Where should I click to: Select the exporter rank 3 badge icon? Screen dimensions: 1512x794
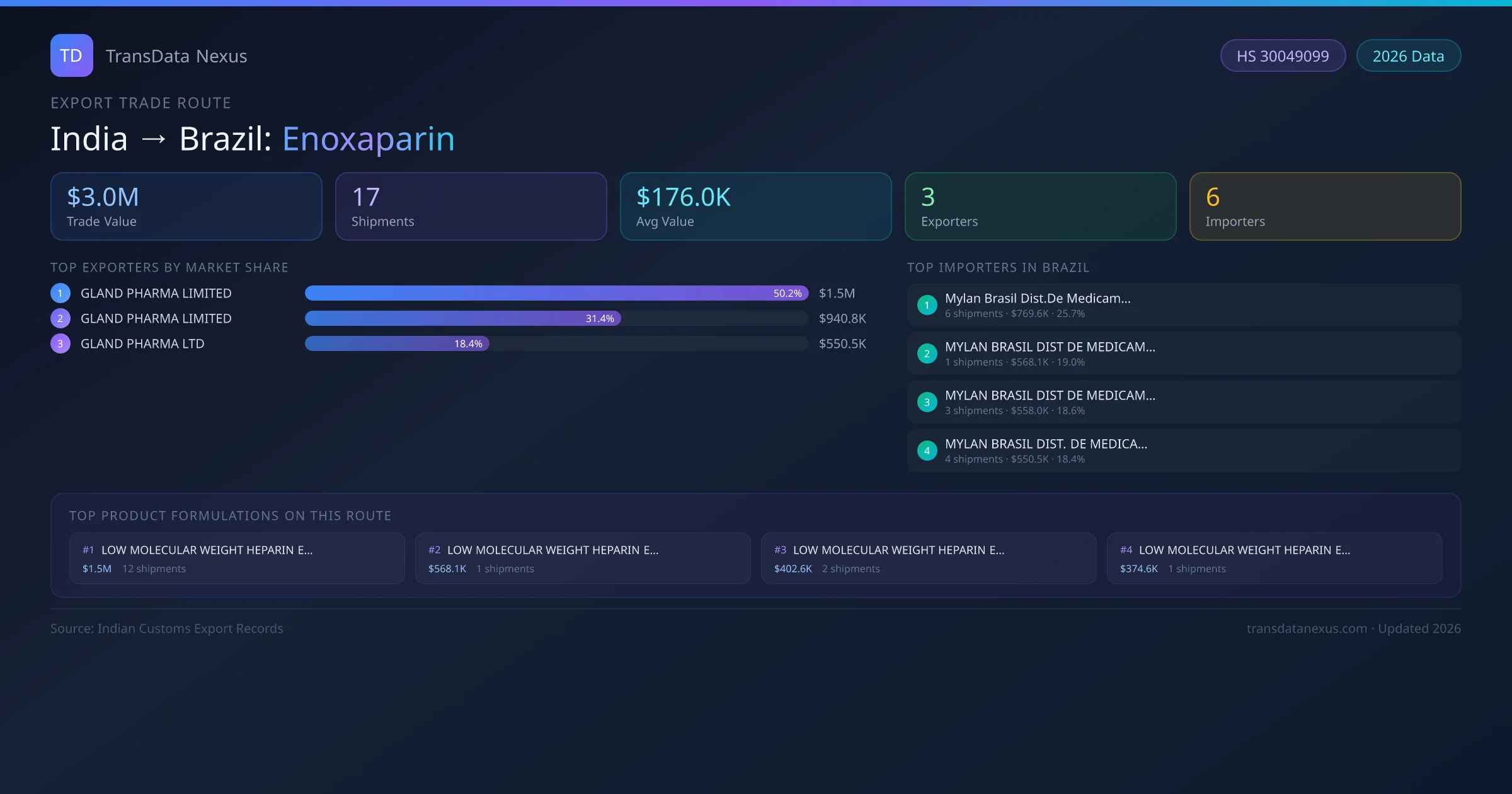point(60,343)
